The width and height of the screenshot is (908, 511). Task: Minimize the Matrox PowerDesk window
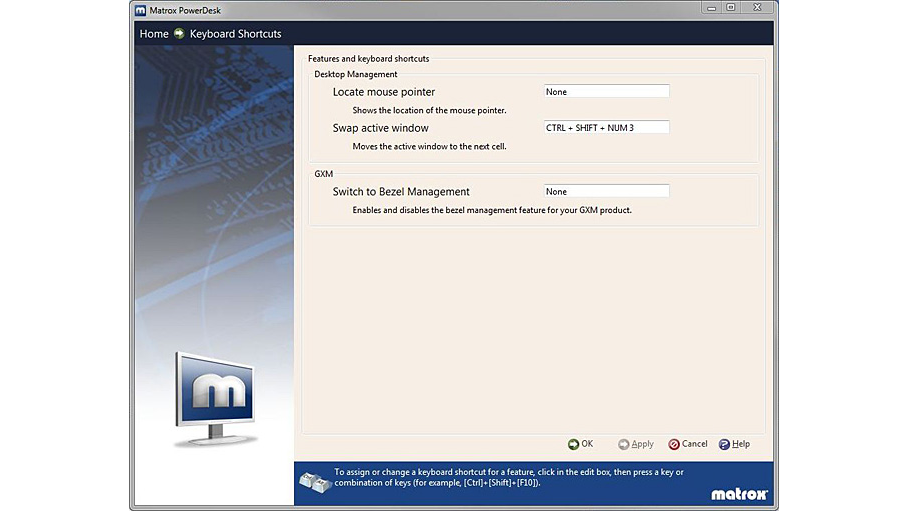(x=712, y=8)
